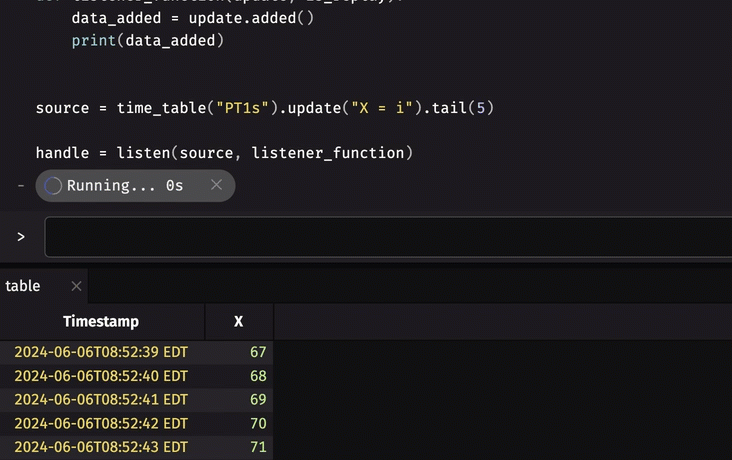Screen dimensions: 732x460
Task: Click the X column header
Action: click(238, 322)
